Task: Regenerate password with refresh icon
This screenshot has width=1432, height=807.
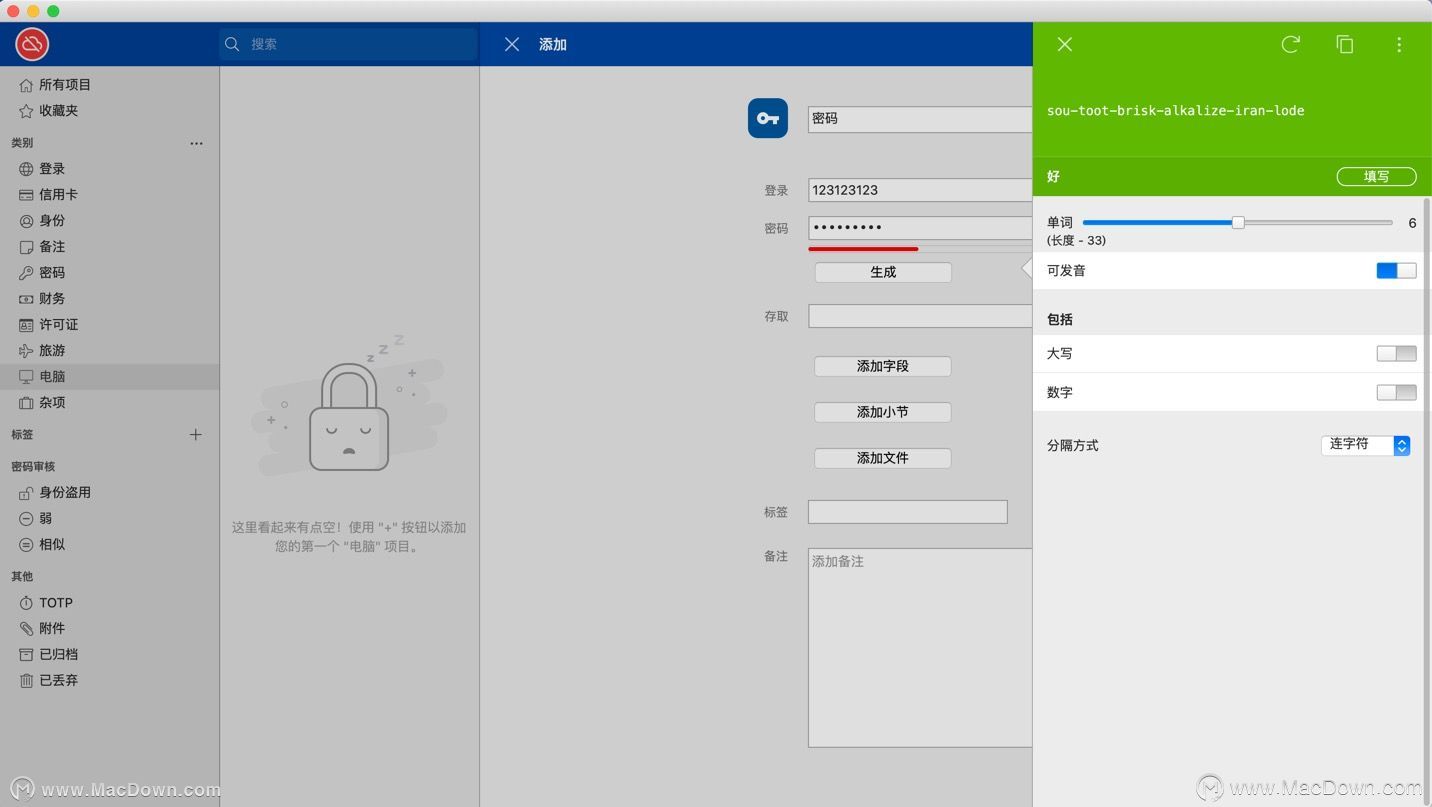Action: [1291, 44]
